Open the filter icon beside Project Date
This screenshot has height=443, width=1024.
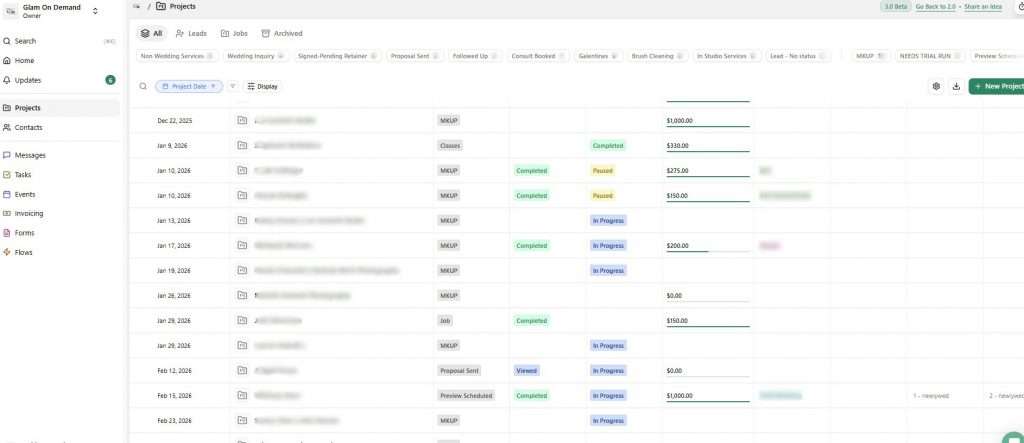pos(233,87)
